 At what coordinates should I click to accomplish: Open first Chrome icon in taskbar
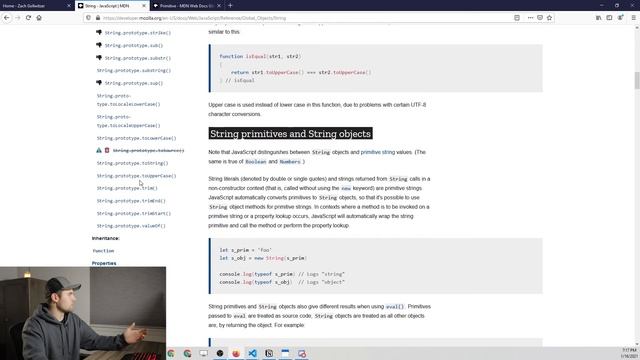pos(171,353)
